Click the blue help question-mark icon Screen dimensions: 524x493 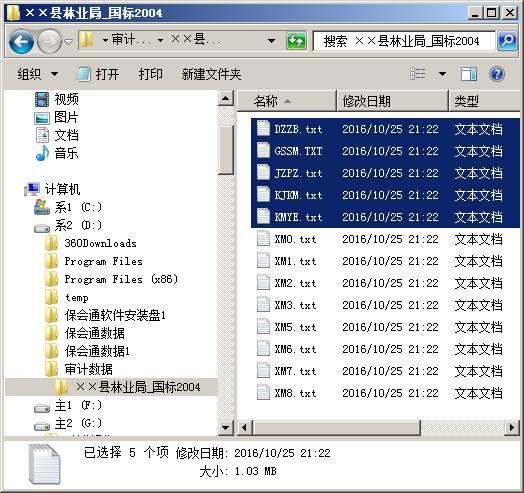tap(497, 74)
